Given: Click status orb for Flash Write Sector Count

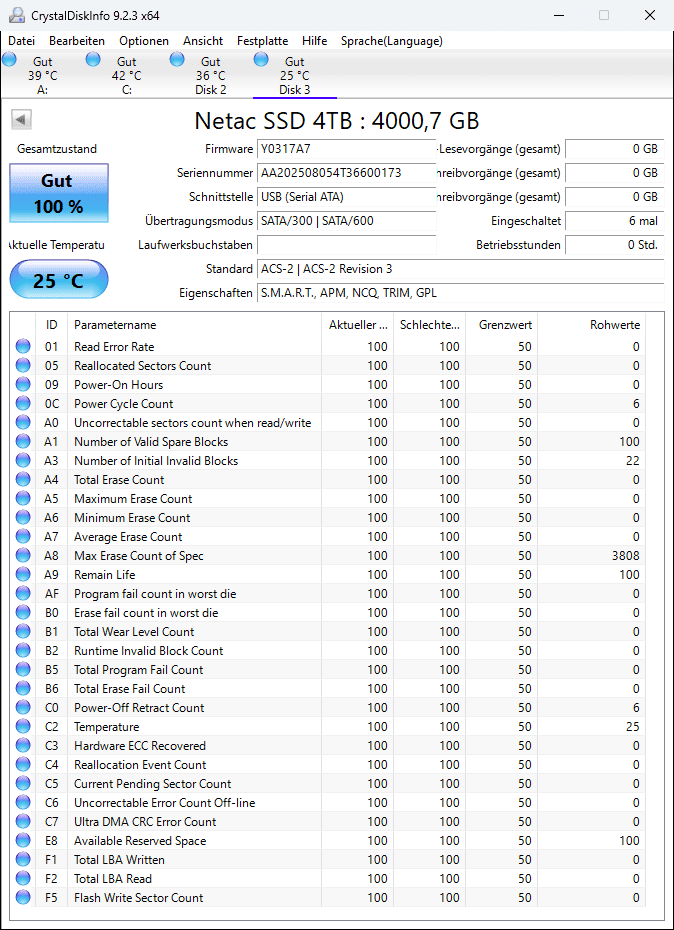Looking at the screenshot, I should 23,897.
